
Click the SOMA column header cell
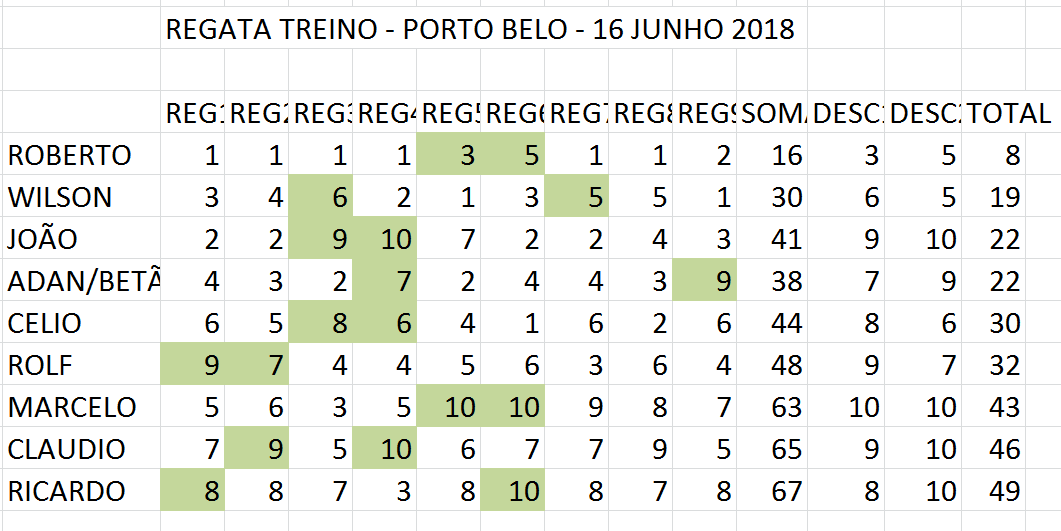[772, 114]
